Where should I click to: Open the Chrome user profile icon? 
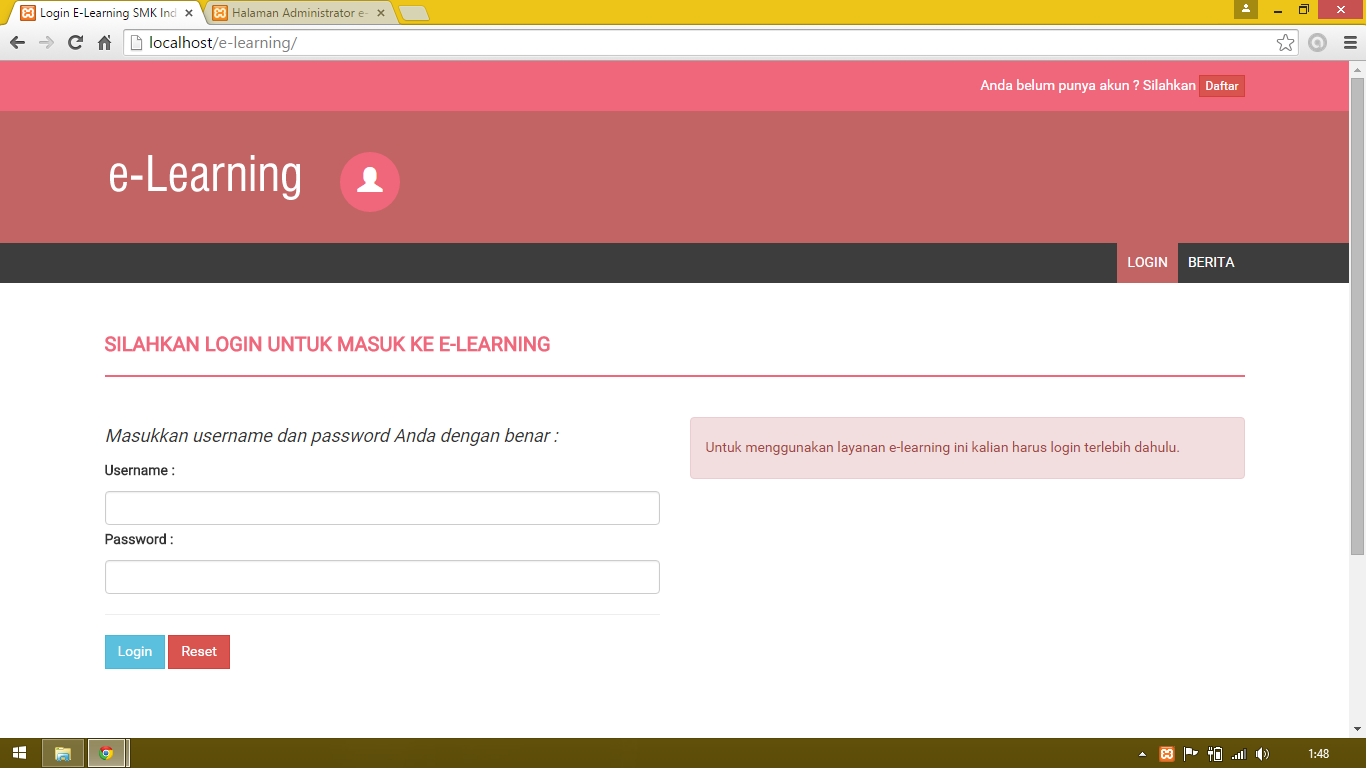click(x=1246, y=9)
